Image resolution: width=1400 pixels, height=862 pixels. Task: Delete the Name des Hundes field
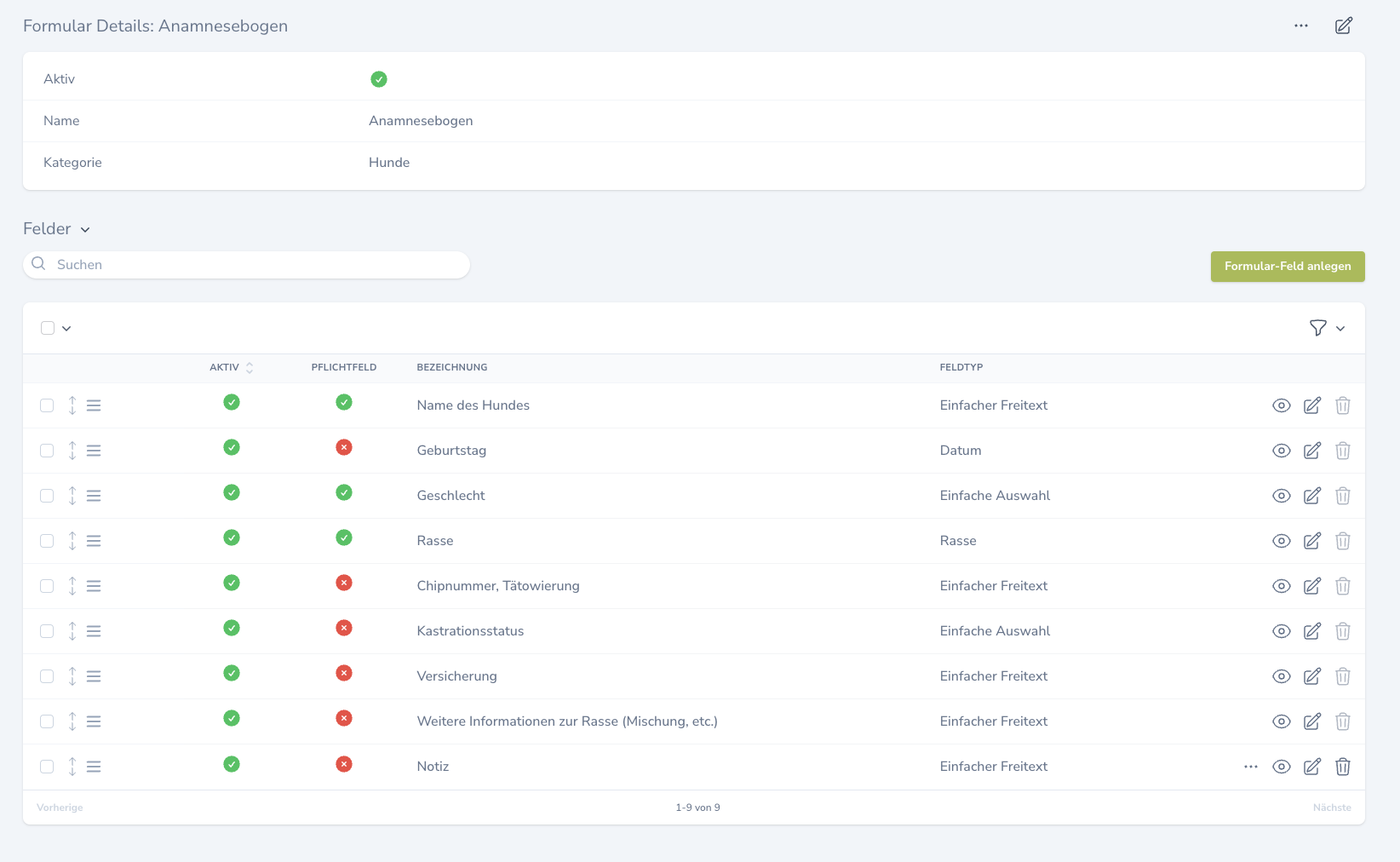click(x=1343, y=405)
